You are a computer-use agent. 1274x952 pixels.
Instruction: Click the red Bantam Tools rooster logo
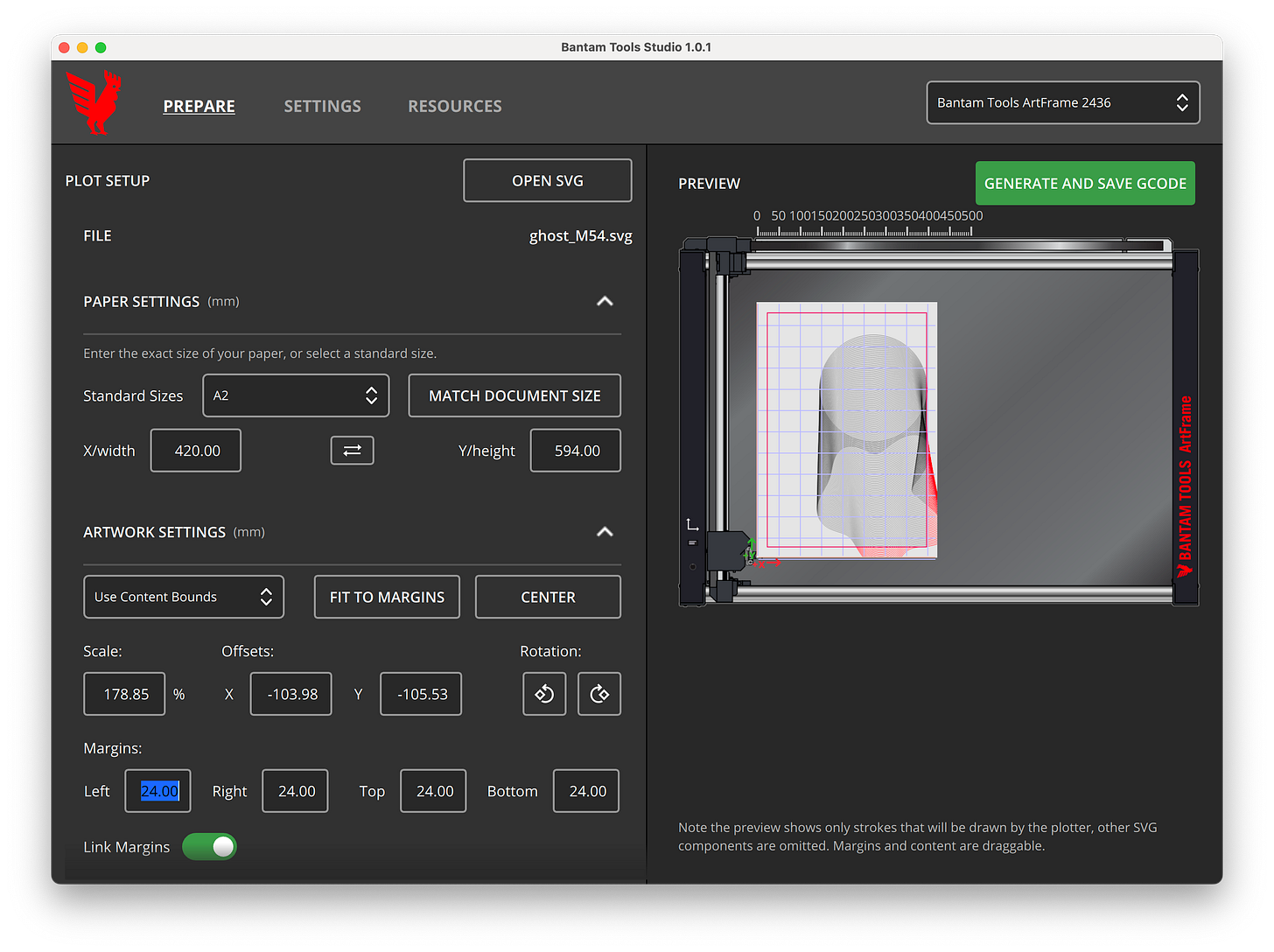coord(94,102)
